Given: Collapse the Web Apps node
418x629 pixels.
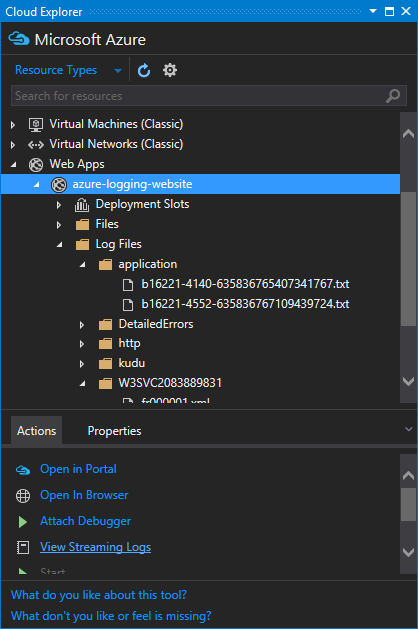Looking at the screenshot, I should pyautogui.click(x=14, y=164).
